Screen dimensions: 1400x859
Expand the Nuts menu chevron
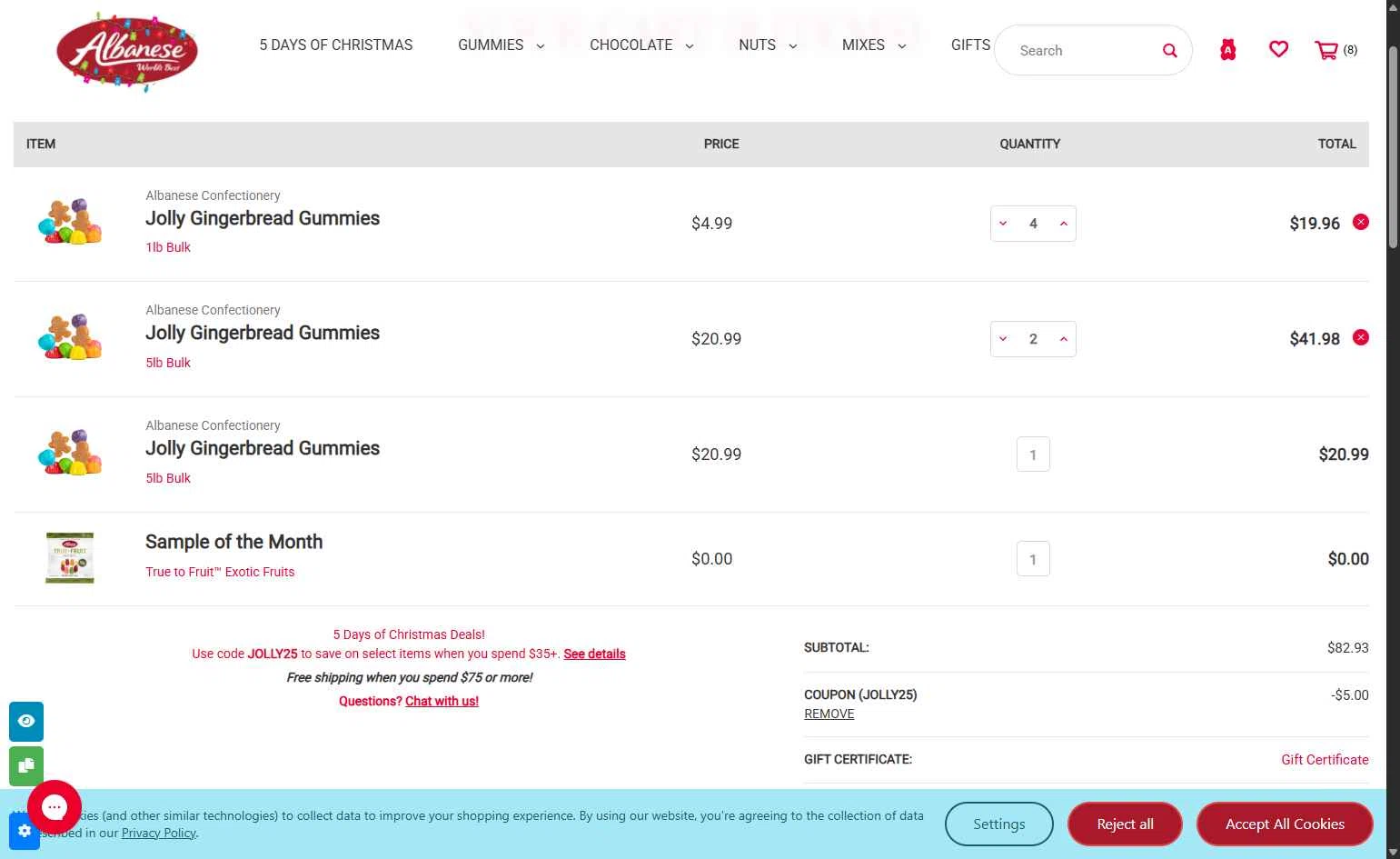tap(792, 46)
